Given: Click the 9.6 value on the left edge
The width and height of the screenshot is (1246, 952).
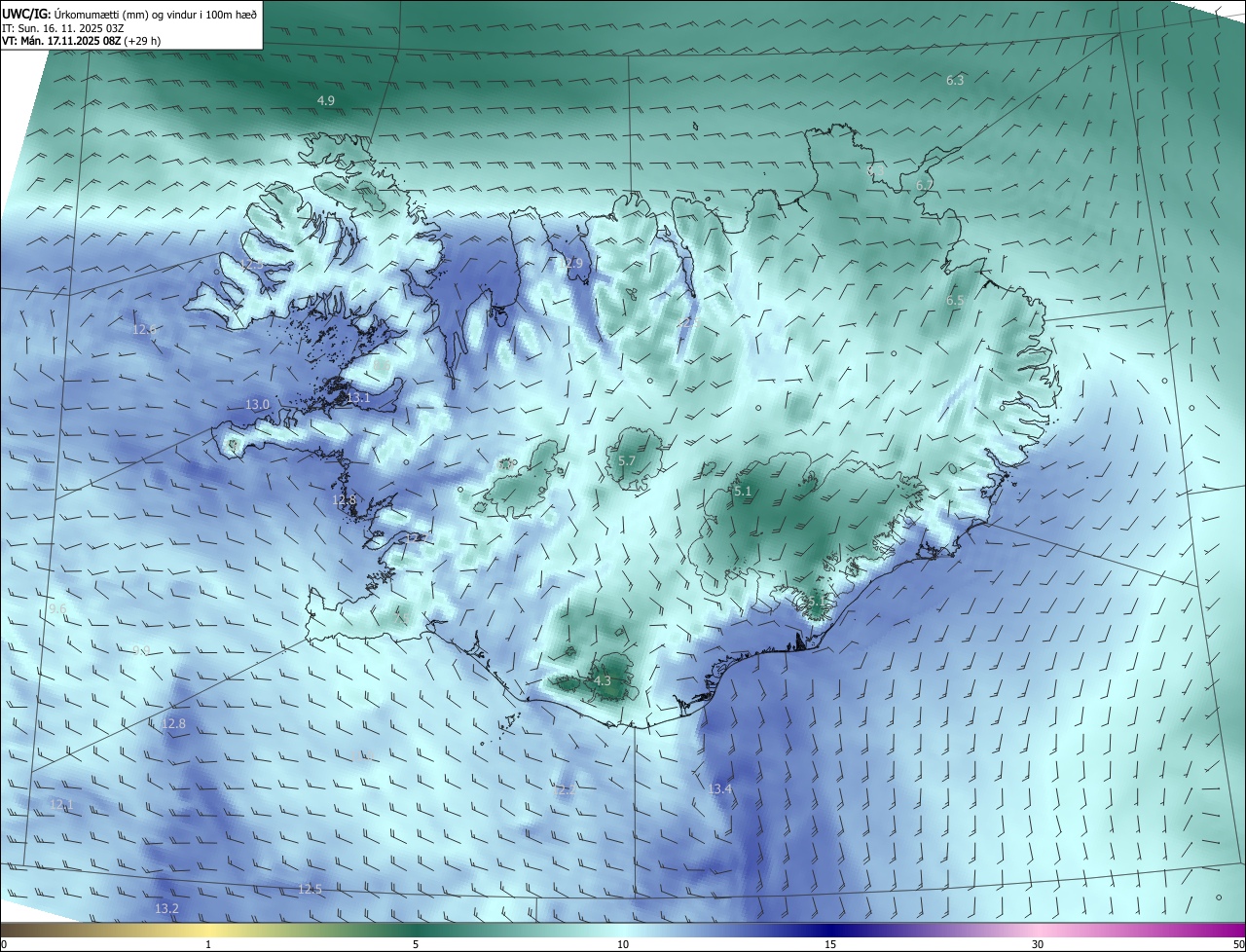Looking at the screenshot, I should (57, 608).
